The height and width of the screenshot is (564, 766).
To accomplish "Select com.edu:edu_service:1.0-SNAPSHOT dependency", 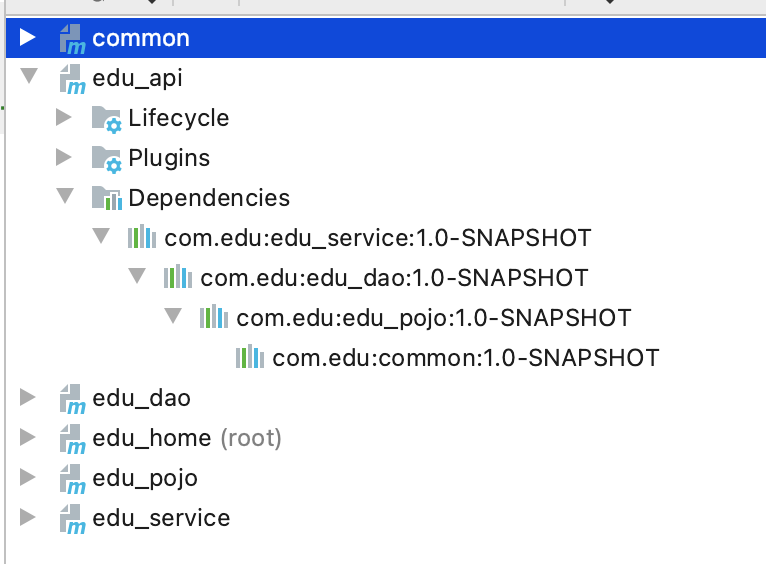I will [378, 239].
